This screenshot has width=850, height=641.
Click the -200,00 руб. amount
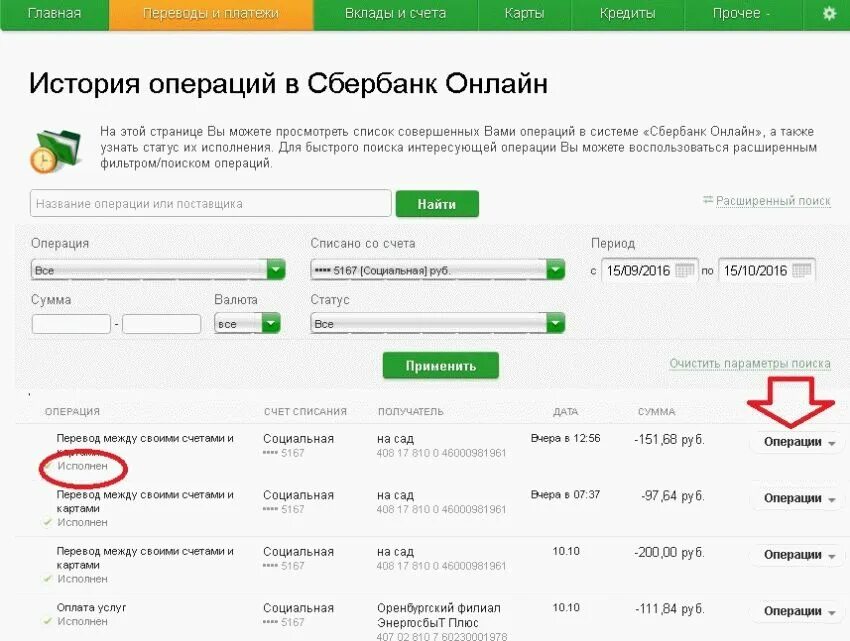point(669,553)
